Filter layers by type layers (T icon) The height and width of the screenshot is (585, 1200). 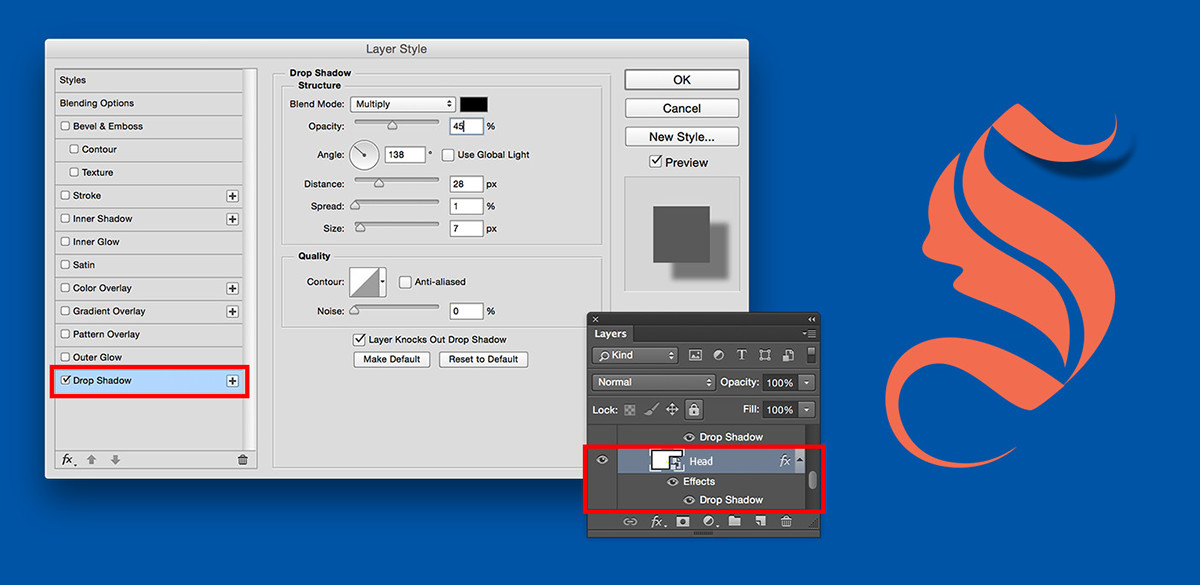[741, 355]
